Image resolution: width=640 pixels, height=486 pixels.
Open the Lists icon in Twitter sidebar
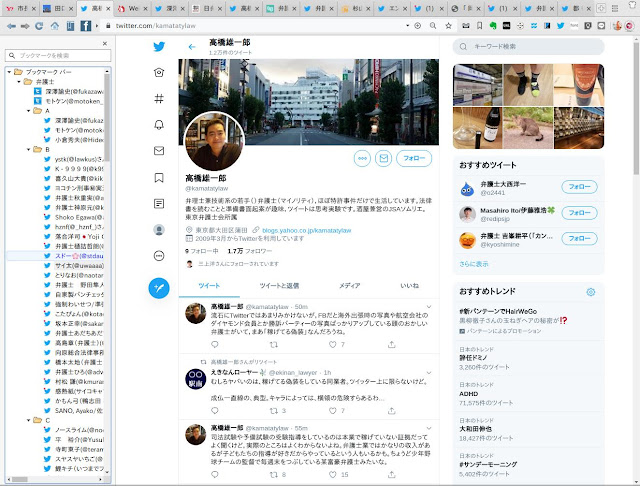[x=159, y=203]
